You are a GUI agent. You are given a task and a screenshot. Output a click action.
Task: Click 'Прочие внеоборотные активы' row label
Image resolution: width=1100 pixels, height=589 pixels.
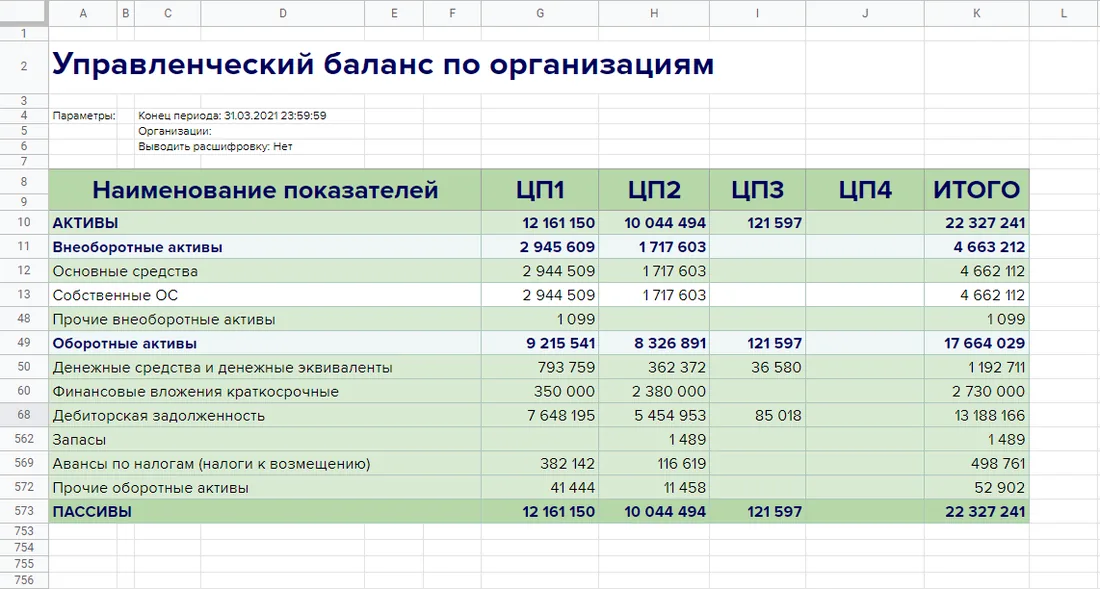coord(163,319)
